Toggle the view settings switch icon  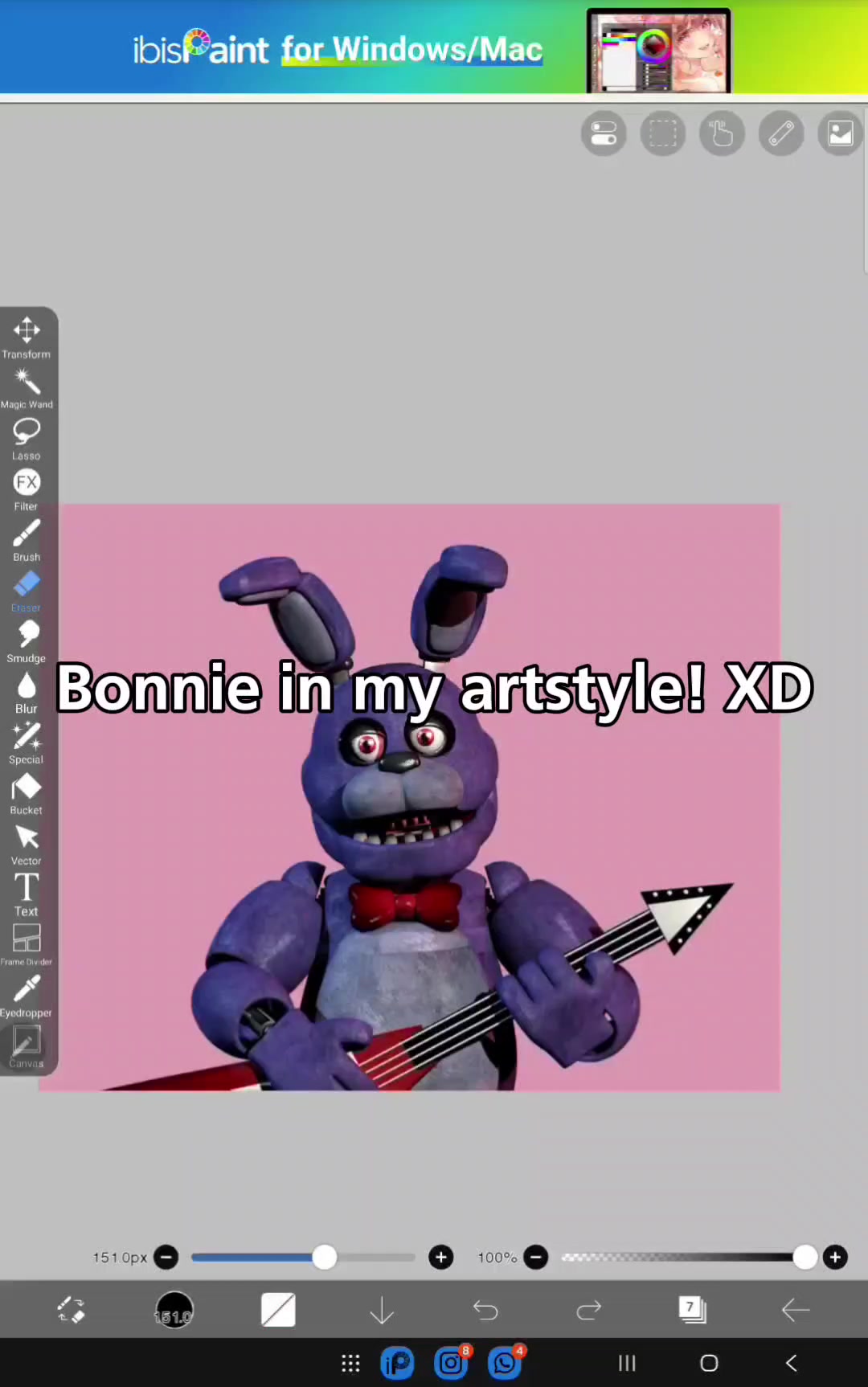[604, 133]
